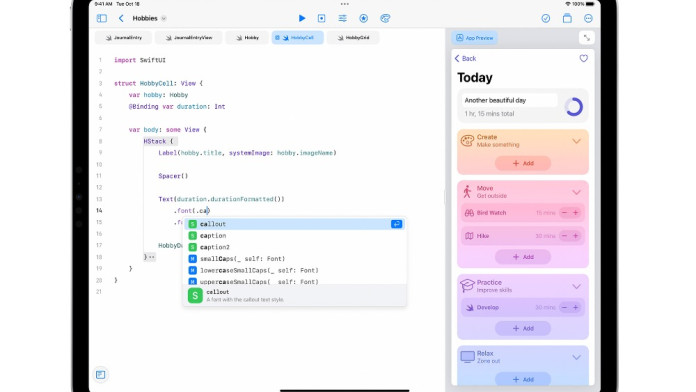696x392 pixels.
Task: Switch to the JournalEntry tab
Action: pos(124,38)
